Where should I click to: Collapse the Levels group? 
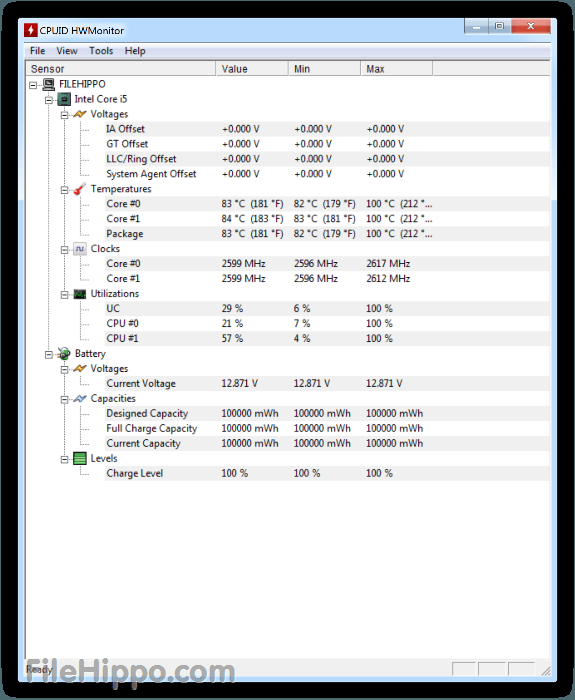pos(65,459)
